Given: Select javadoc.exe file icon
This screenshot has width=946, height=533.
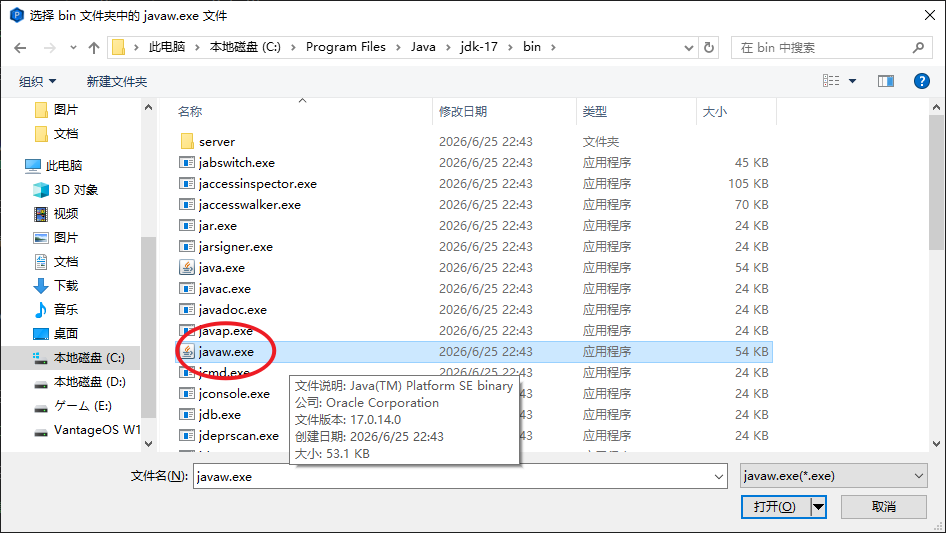Looking at the screenshot, I should [x=187, y=310].
